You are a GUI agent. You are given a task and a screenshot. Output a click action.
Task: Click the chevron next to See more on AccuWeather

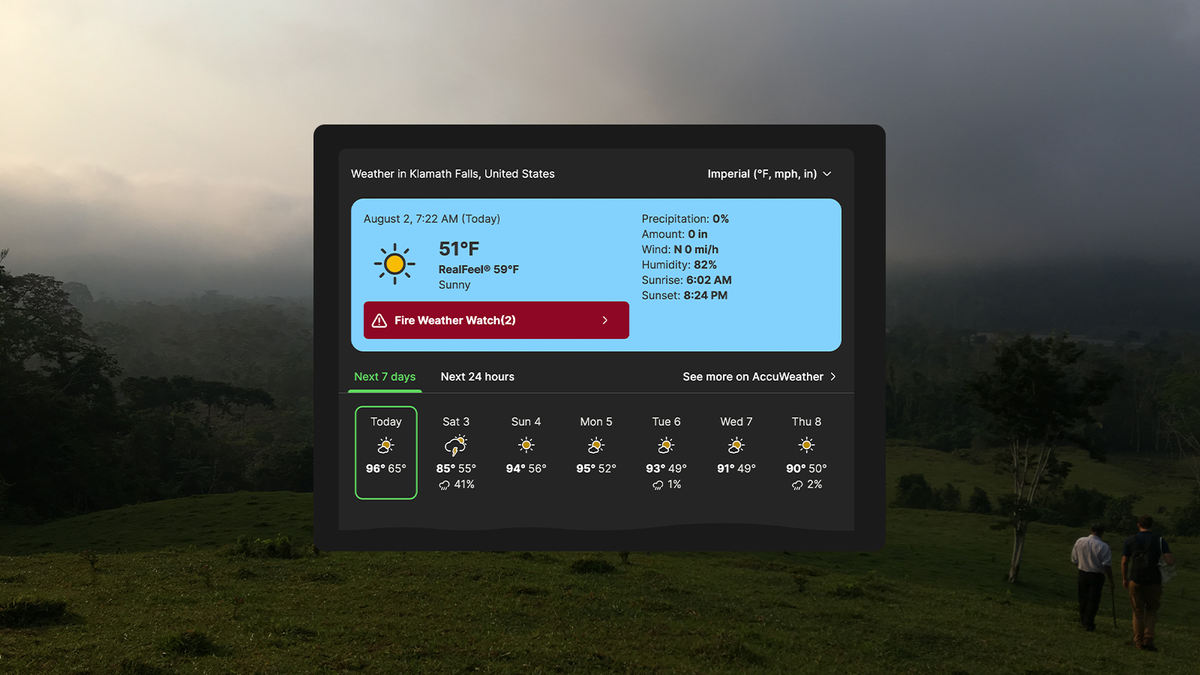coord(831,377)
